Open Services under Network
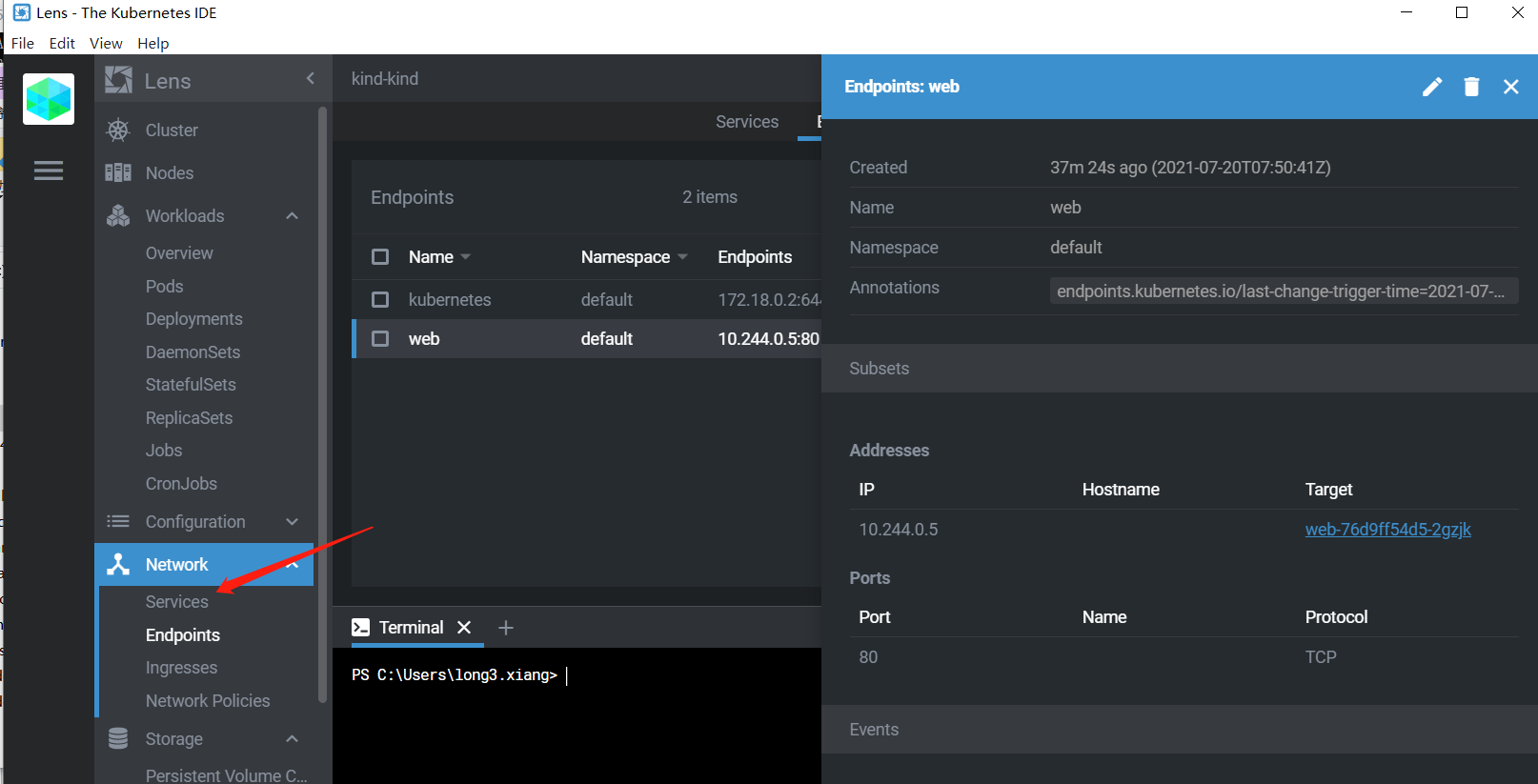The height and width of the screenshot is (784, 1538). click(176, 601)
